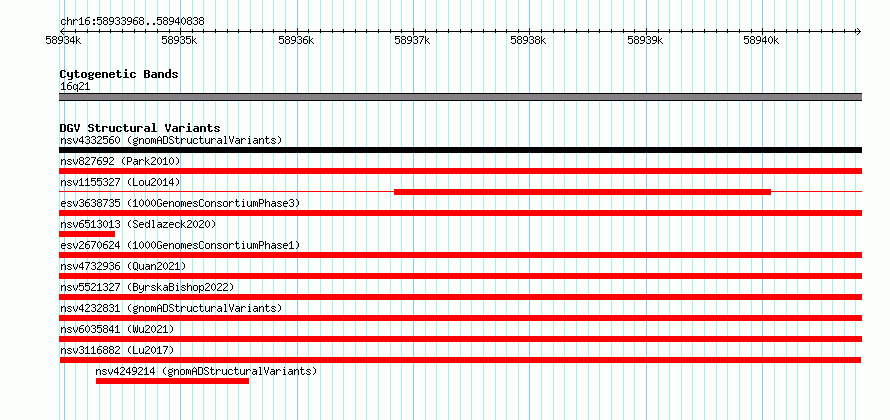Click the ruler's right arrowhead

(859, 31)
